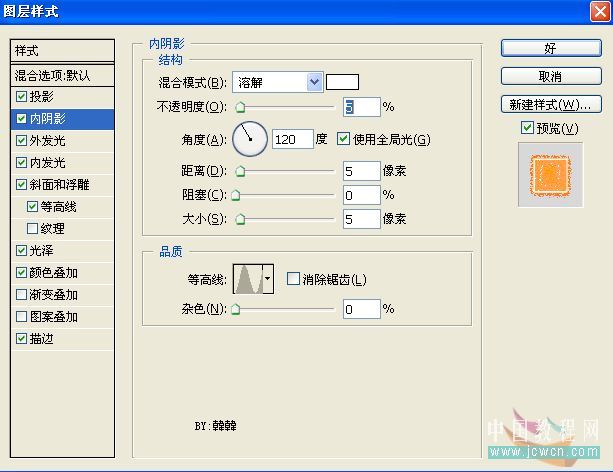Click the opacity percentage input field
The image size is (613, 472).
[362, 107]
